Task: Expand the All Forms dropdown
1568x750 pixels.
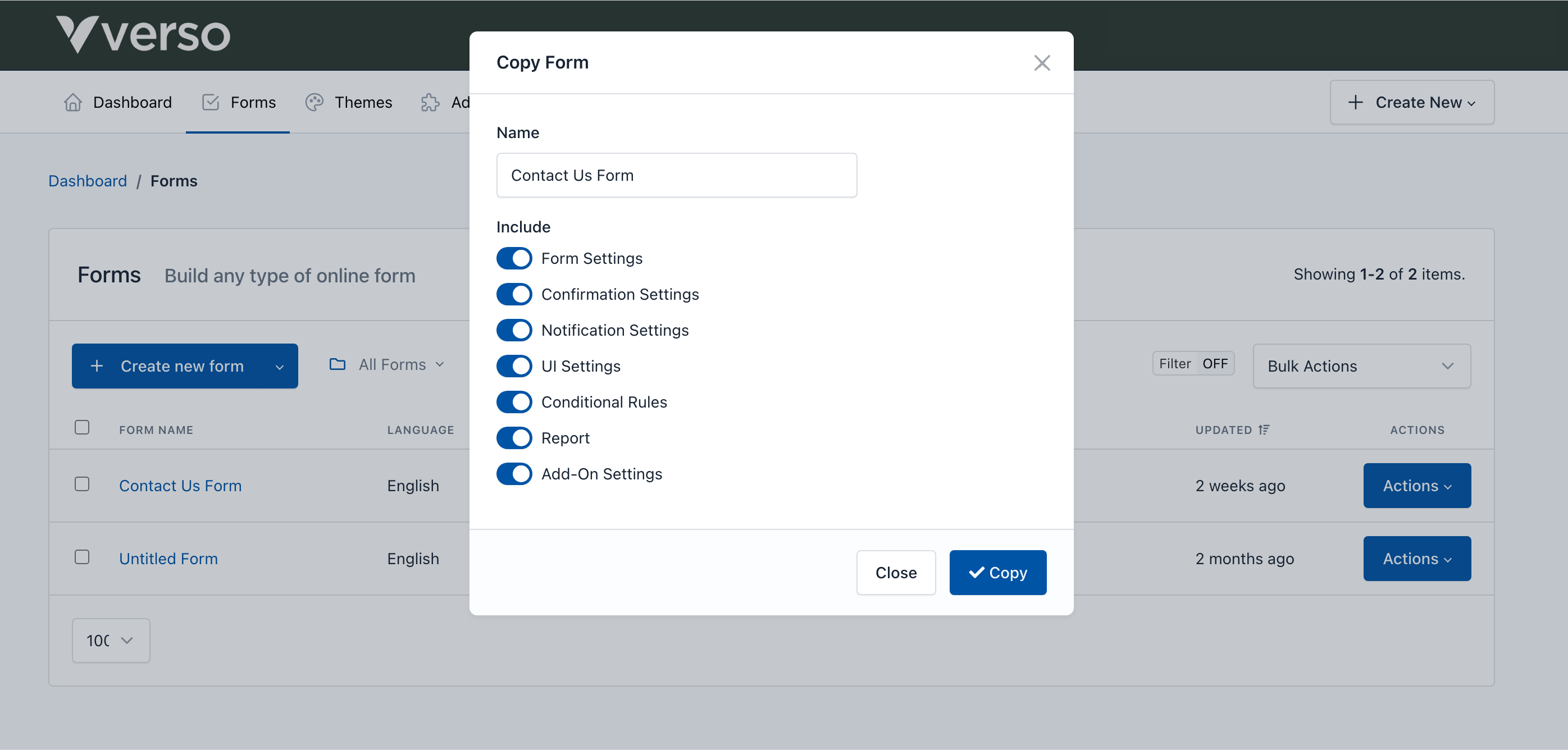Action: tap(390, 364)
